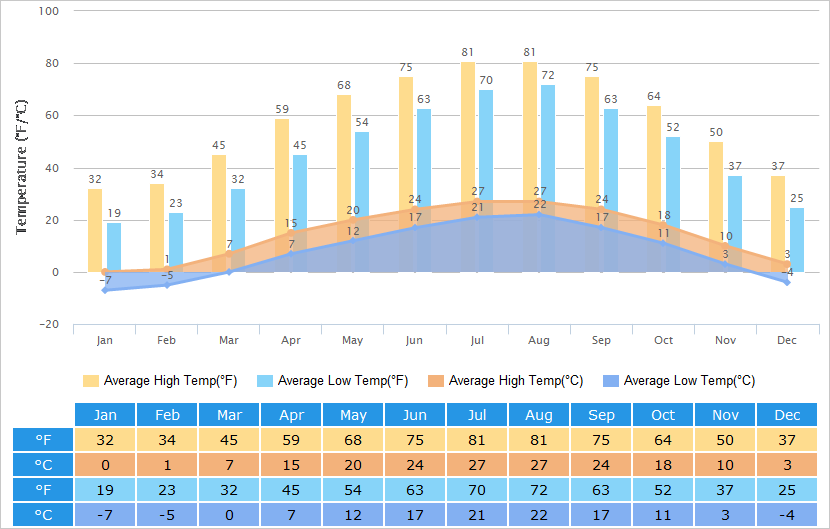The width and height of the screenshot is (830, 529).
Task: Click the Temperature (°F/°C) axis title
Action: pyautogui.click(x=21, y=167)
